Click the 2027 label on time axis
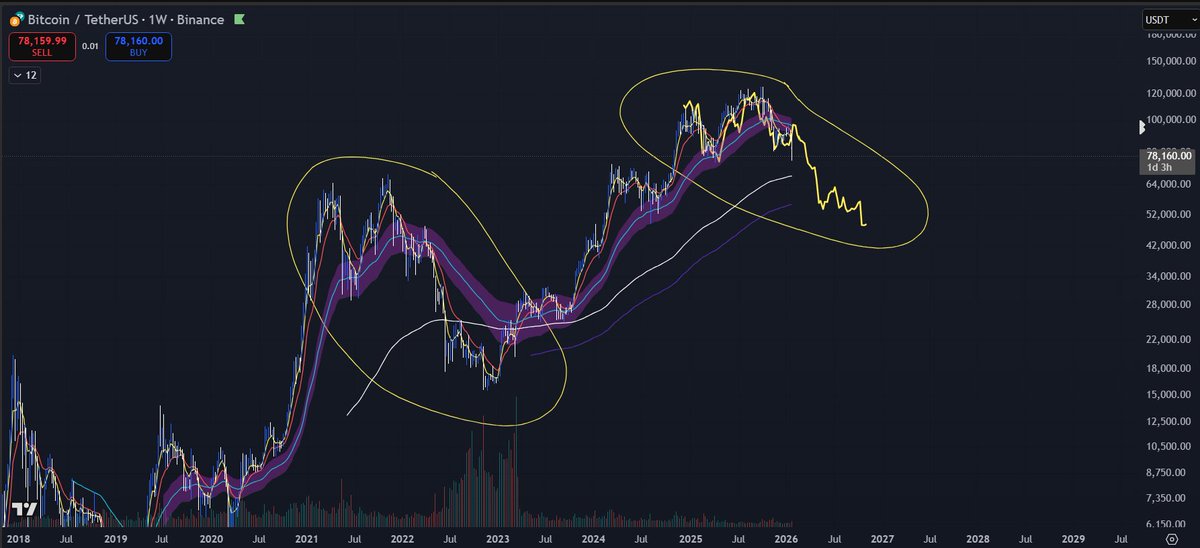Viewport: 1200px width, 548px height. point(880,538)
